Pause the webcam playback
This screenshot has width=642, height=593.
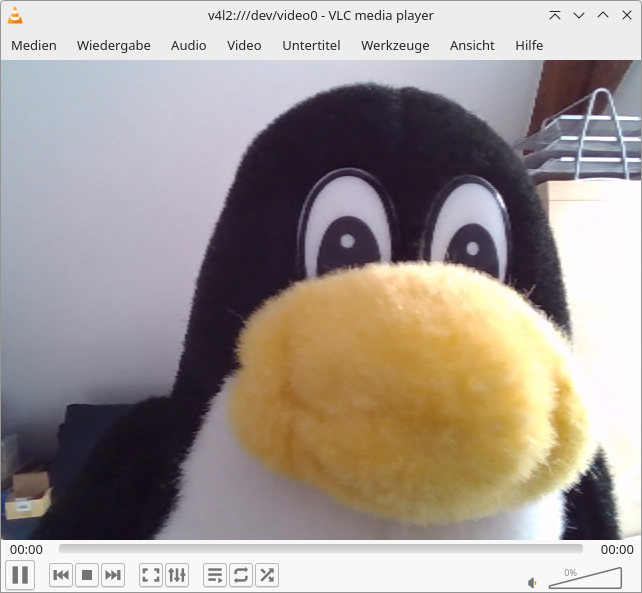point(20,575)
